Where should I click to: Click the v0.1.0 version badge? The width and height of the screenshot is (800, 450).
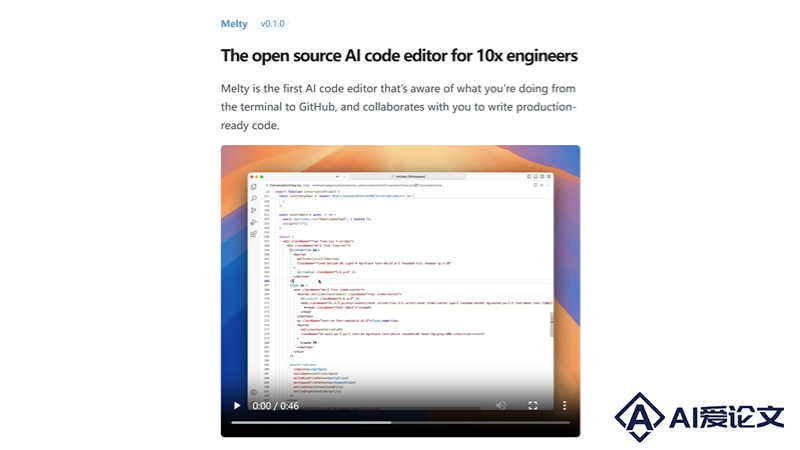[272, 23]
